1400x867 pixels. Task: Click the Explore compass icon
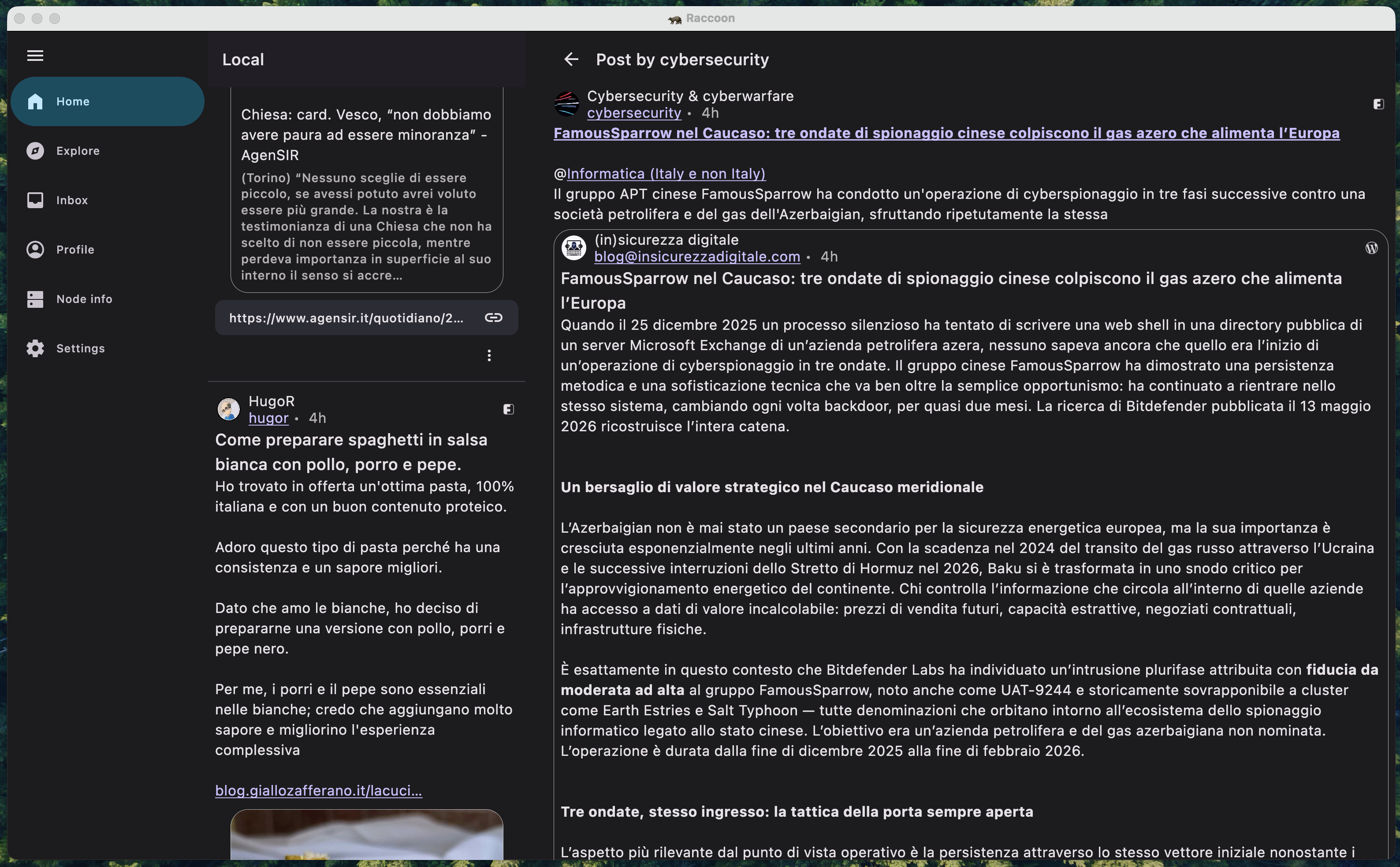tap(35, 151)
